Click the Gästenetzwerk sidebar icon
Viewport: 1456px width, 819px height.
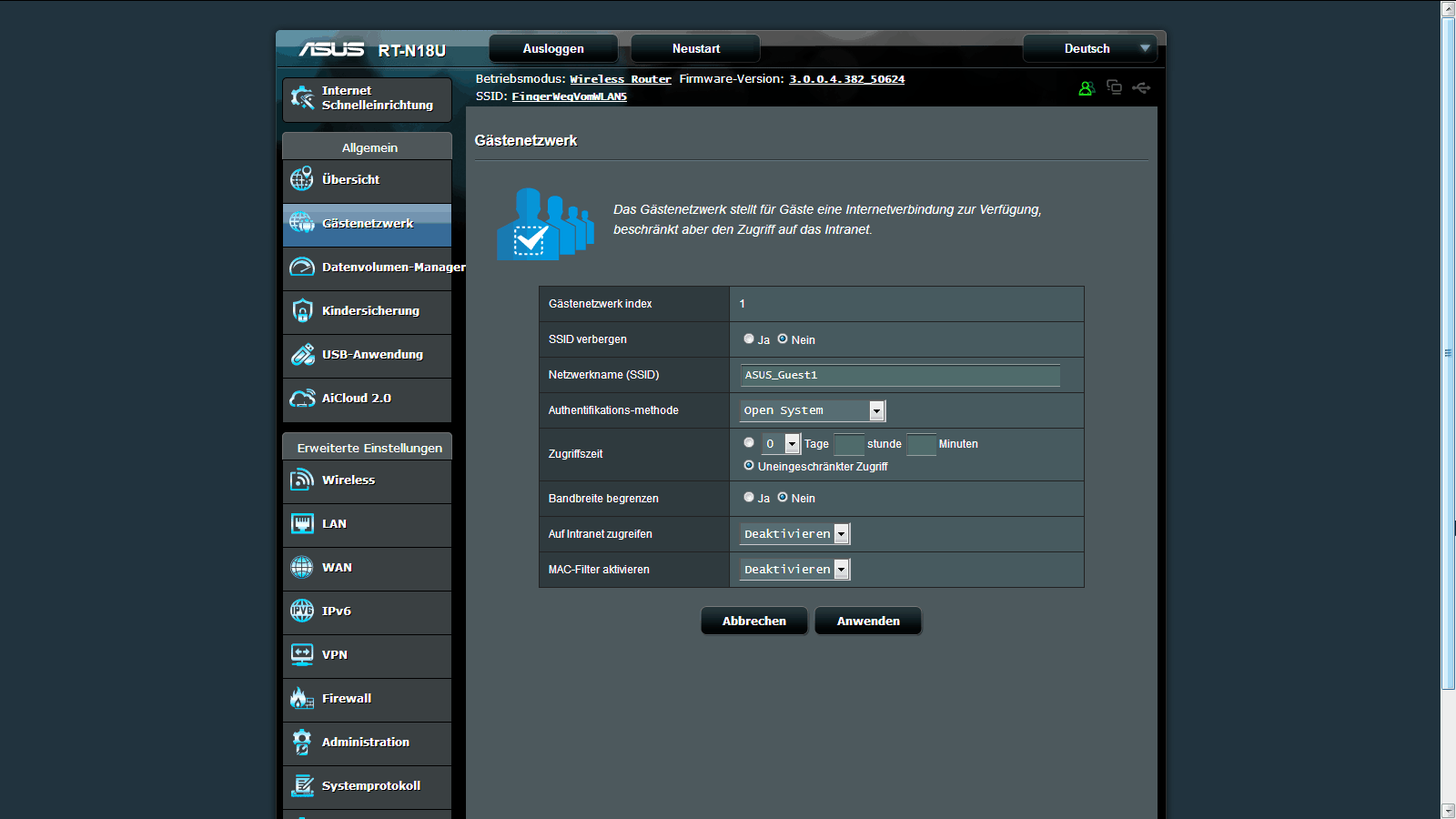(x=302, y=223)
